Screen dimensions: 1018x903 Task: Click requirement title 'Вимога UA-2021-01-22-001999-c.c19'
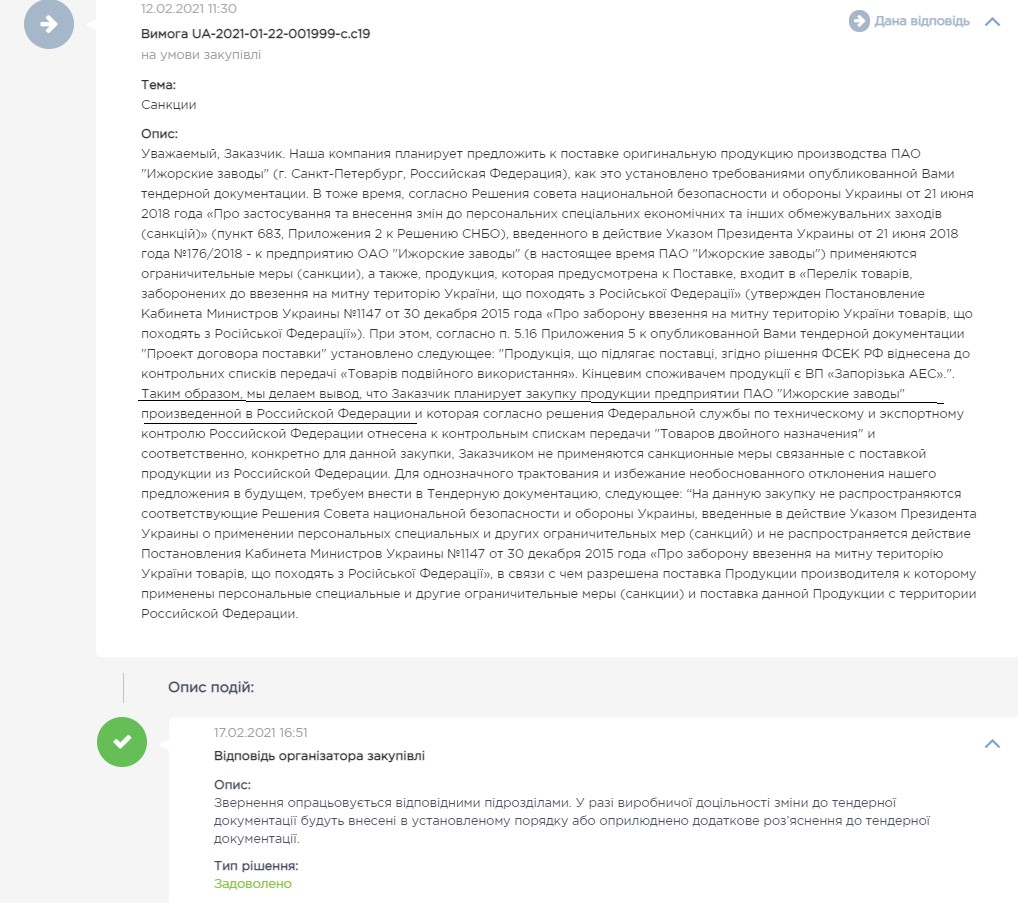256,34
